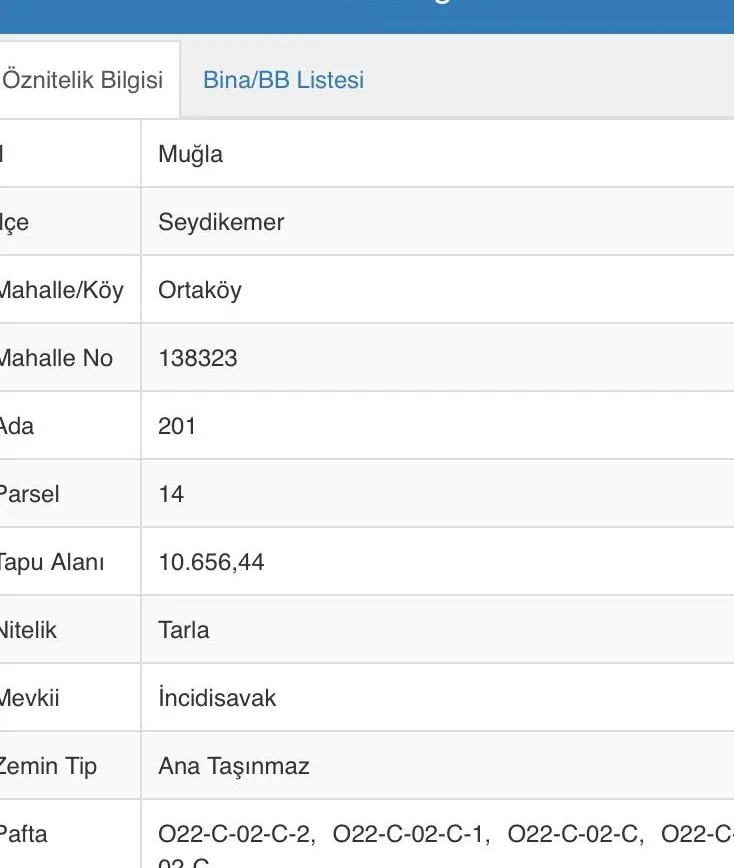Click the Muğla province value

coord(190,154)
